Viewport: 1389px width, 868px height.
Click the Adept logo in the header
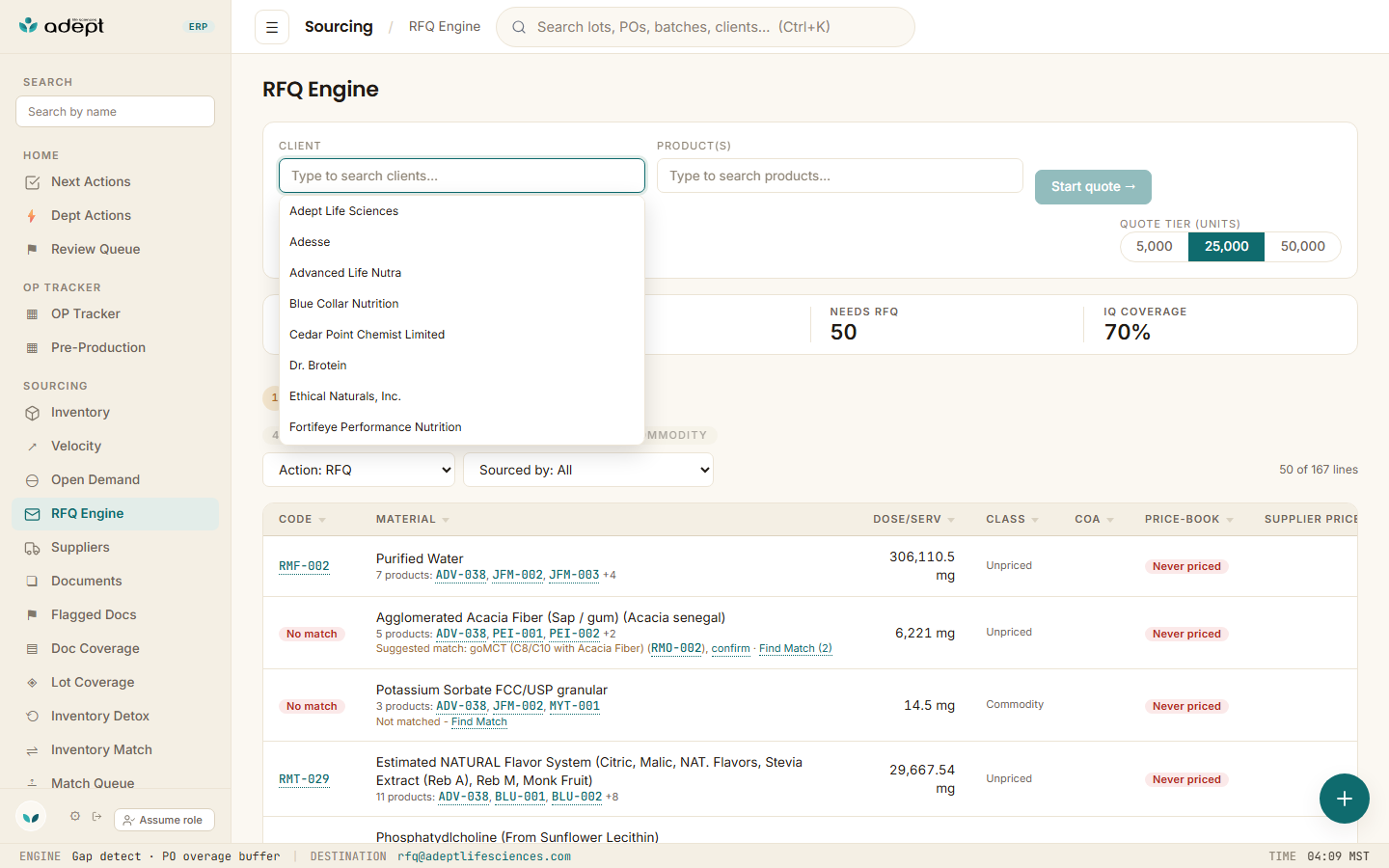click(62, 26)
